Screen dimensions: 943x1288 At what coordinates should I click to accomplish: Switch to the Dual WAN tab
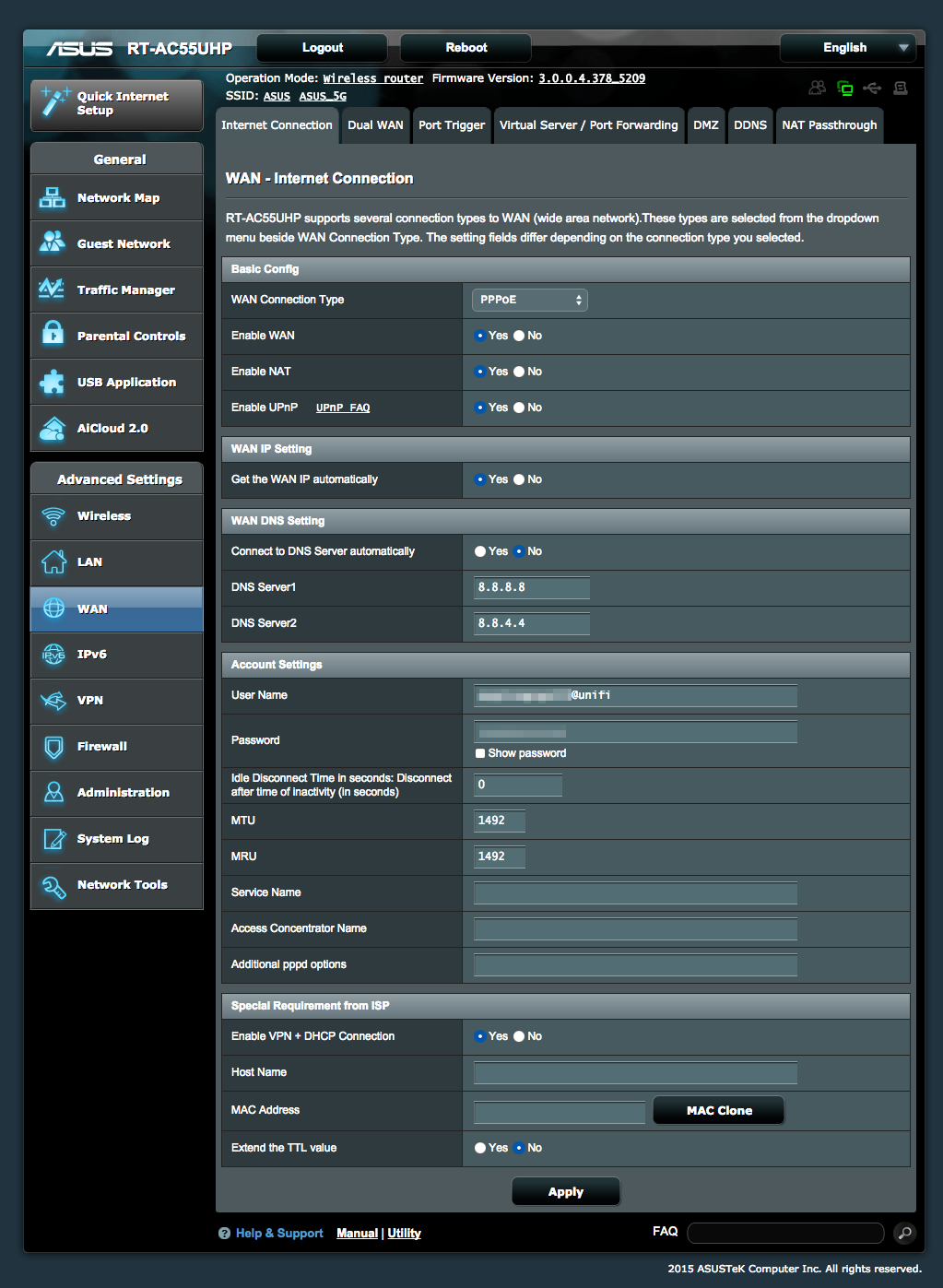(x=375, y=125)
